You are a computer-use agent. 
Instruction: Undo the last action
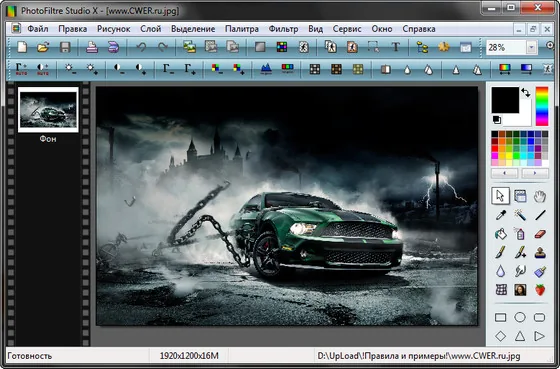pyautogui.click(x=141, y=47)
